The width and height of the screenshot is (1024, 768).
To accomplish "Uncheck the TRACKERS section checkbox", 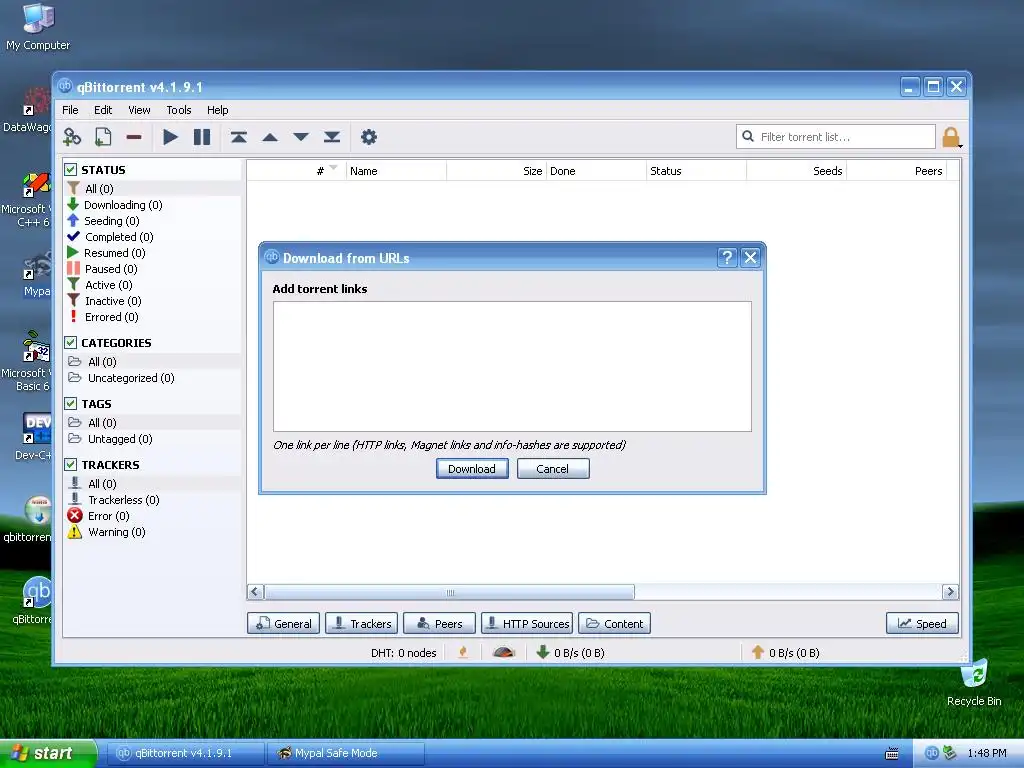I will (71, 464).
